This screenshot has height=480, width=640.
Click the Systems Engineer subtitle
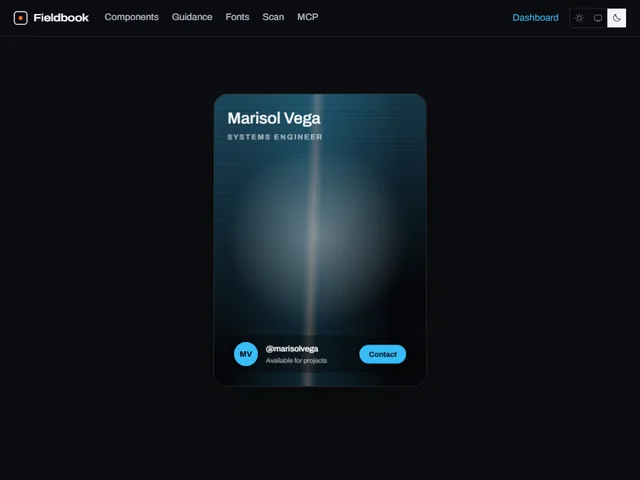[275, 137]
